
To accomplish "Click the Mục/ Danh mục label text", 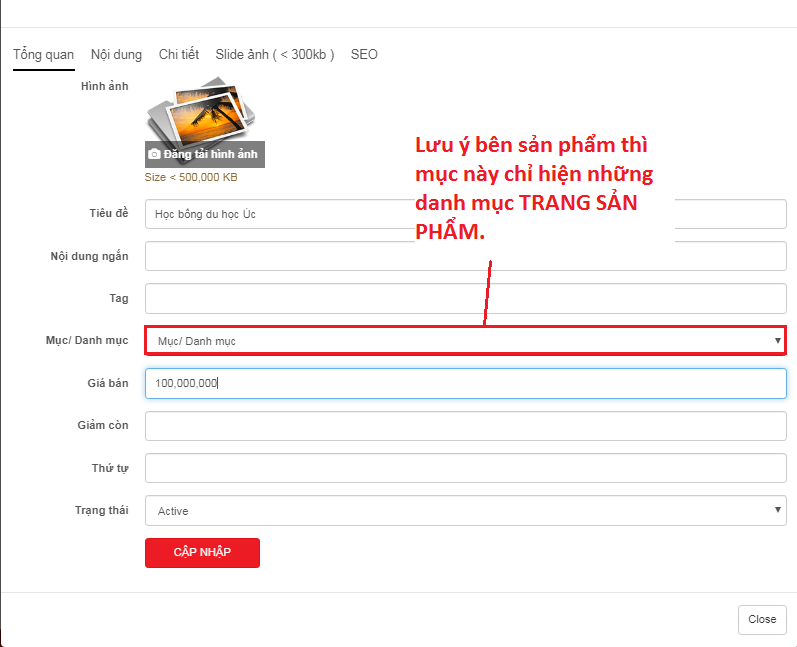I will point(88,341).
